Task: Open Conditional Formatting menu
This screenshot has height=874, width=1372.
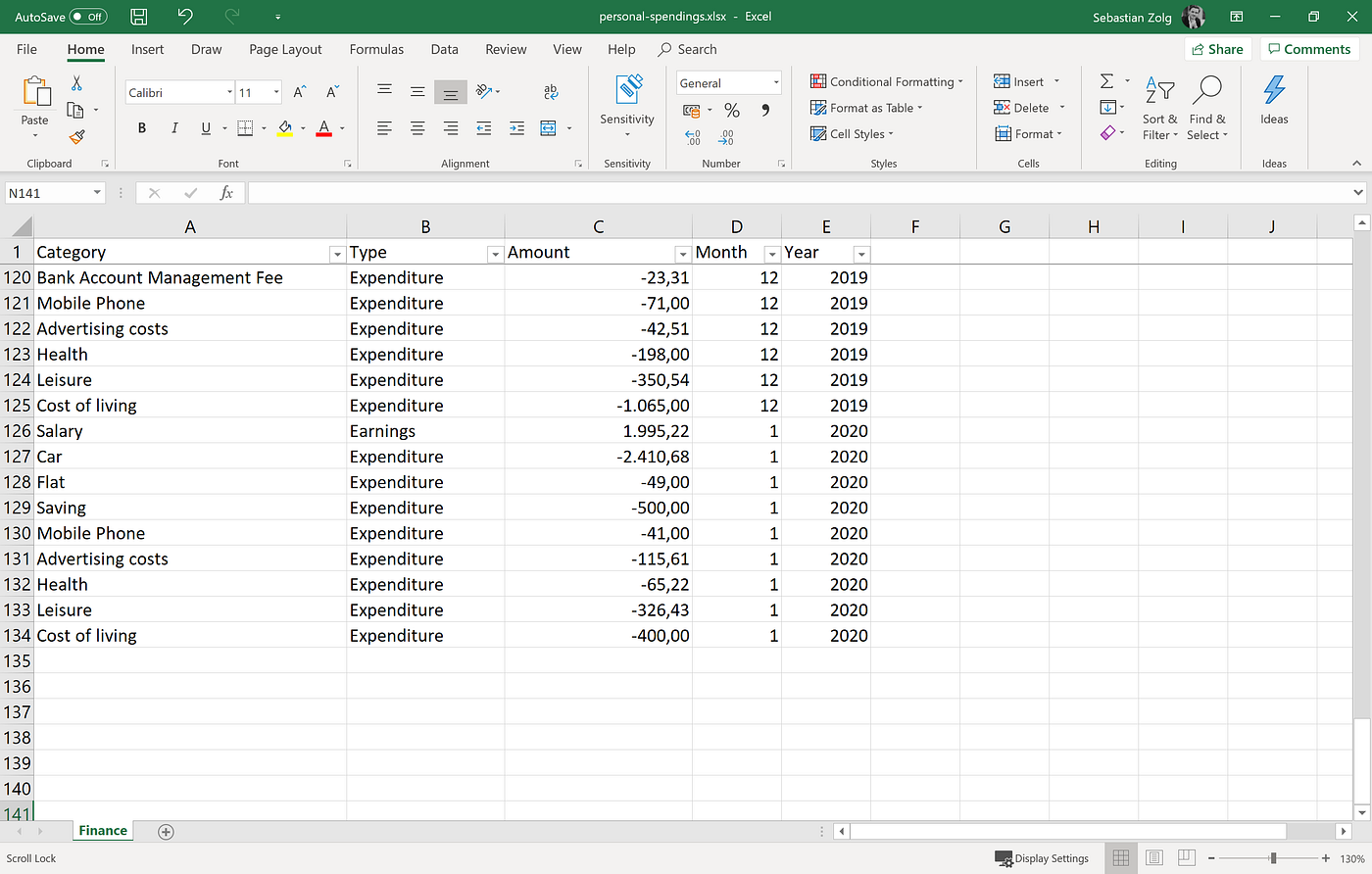Action: point(887,81)
